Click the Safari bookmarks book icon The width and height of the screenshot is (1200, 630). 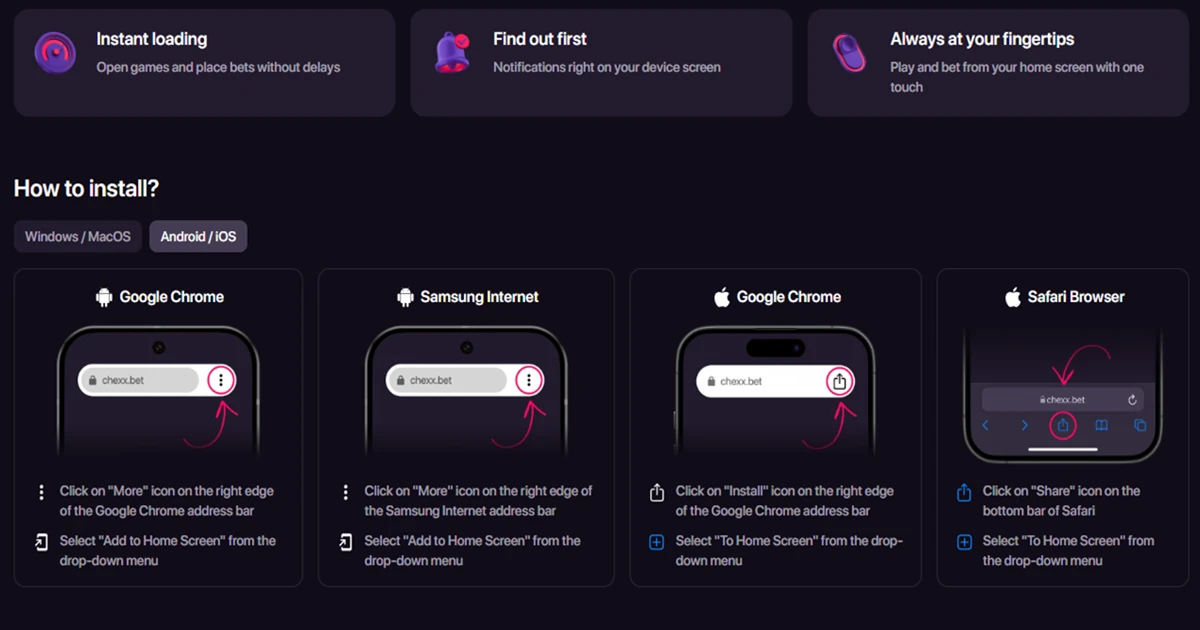point(1101,426)
